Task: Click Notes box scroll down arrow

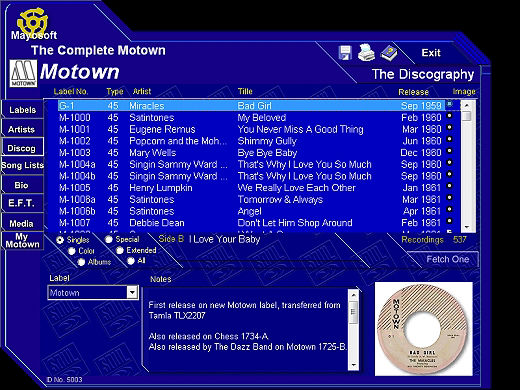Action: point(353,365)
